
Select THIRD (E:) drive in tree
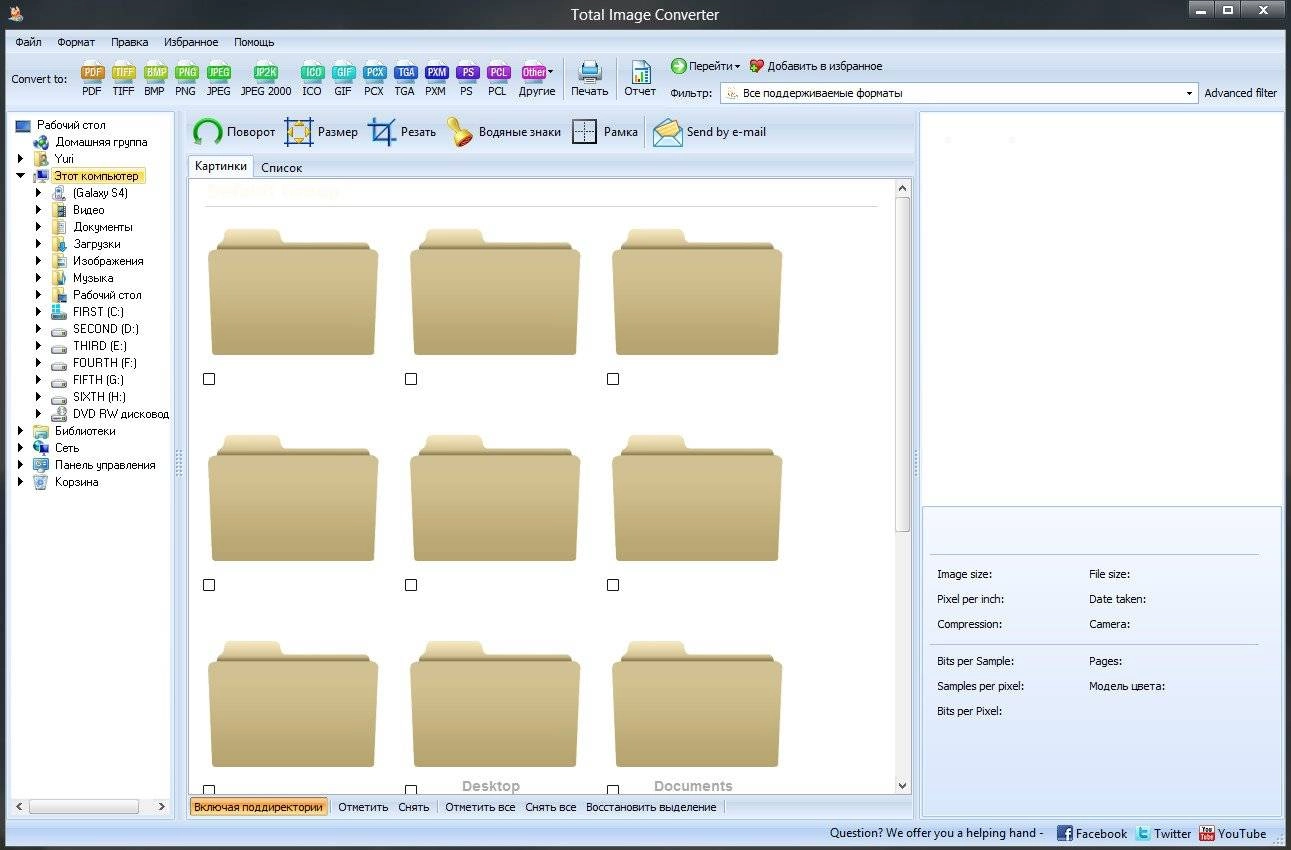[x=99, y=346]
